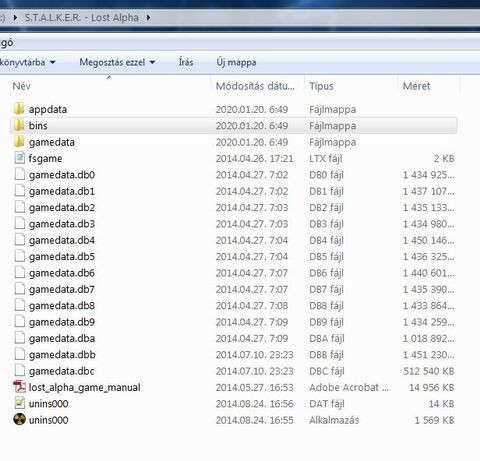Image resolution: width=480 pixels, height=461 pixels.
Task: Click the lost_alpha_game_manual PDF icon
Action: coord(19,387)
